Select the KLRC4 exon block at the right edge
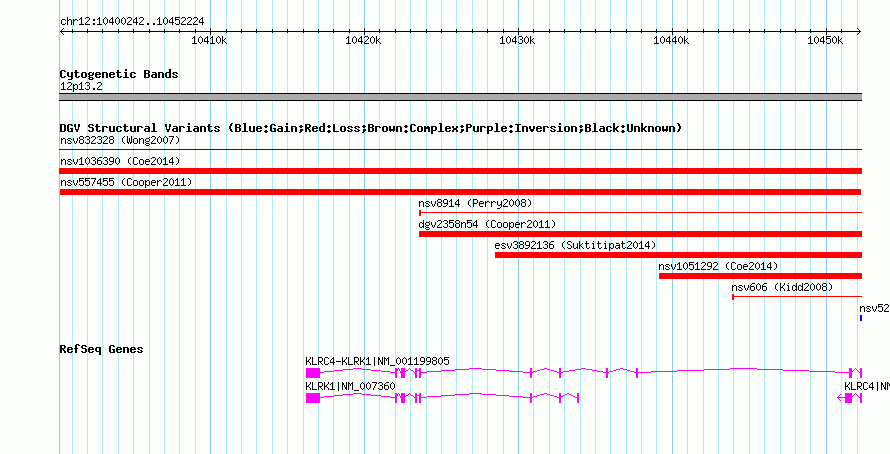This screenshot has width=890, height=454. [x=848, y=398]
